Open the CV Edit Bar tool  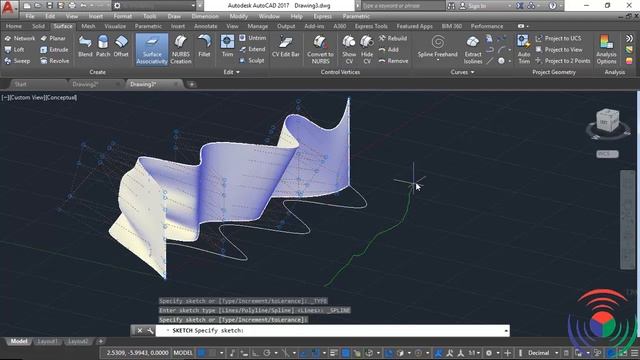(286, 46)
